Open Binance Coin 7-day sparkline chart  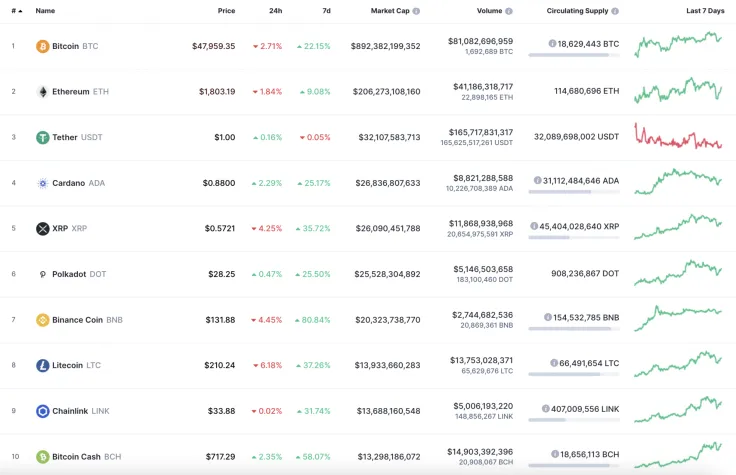[678, 318]
